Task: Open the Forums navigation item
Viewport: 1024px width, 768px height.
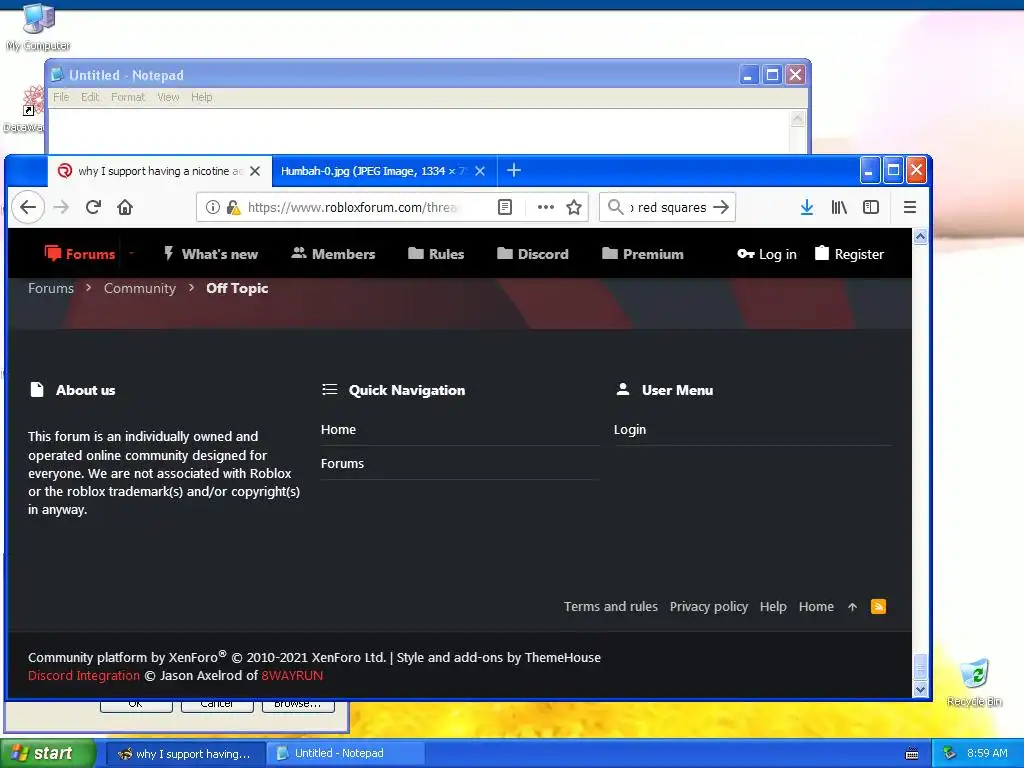Action: pos(80,253)
